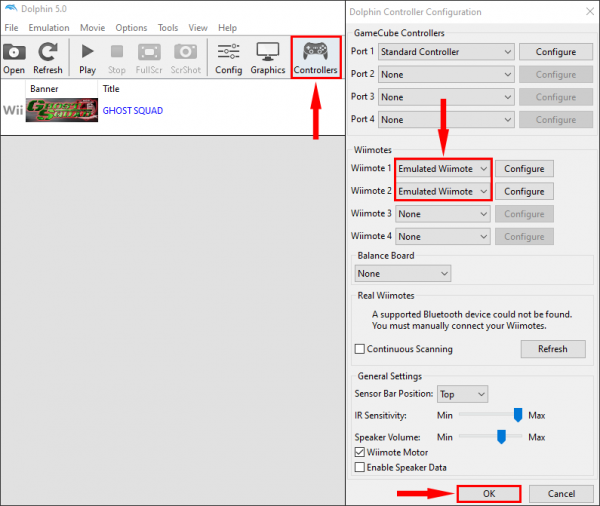The image size is (600, 506).
Task: Click the FullScr toolbar icon
Action: [149, 52]
